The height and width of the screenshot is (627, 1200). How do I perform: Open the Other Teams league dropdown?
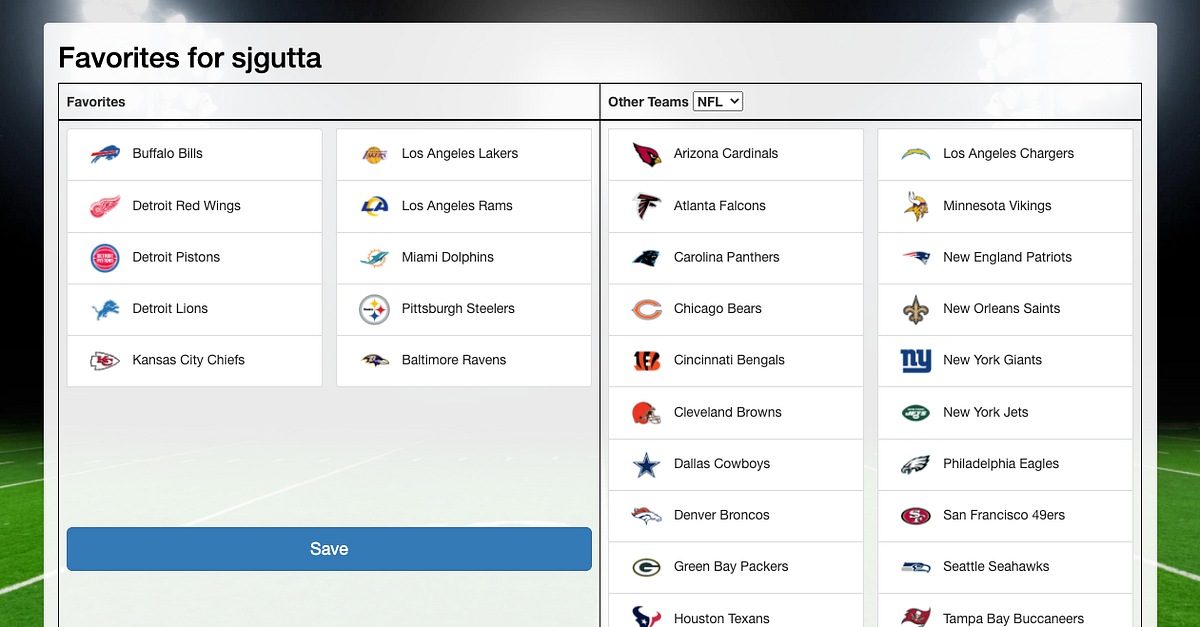(717, 101)
